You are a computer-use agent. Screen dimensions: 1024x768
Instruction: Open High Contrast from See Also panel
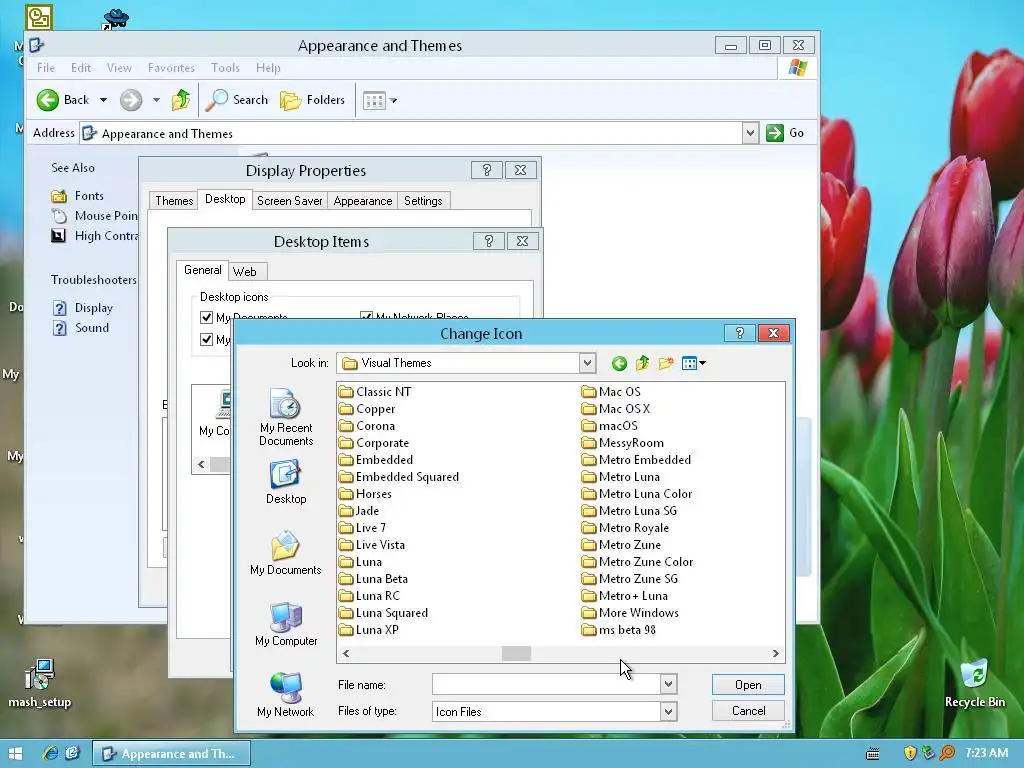pos(95,236)
